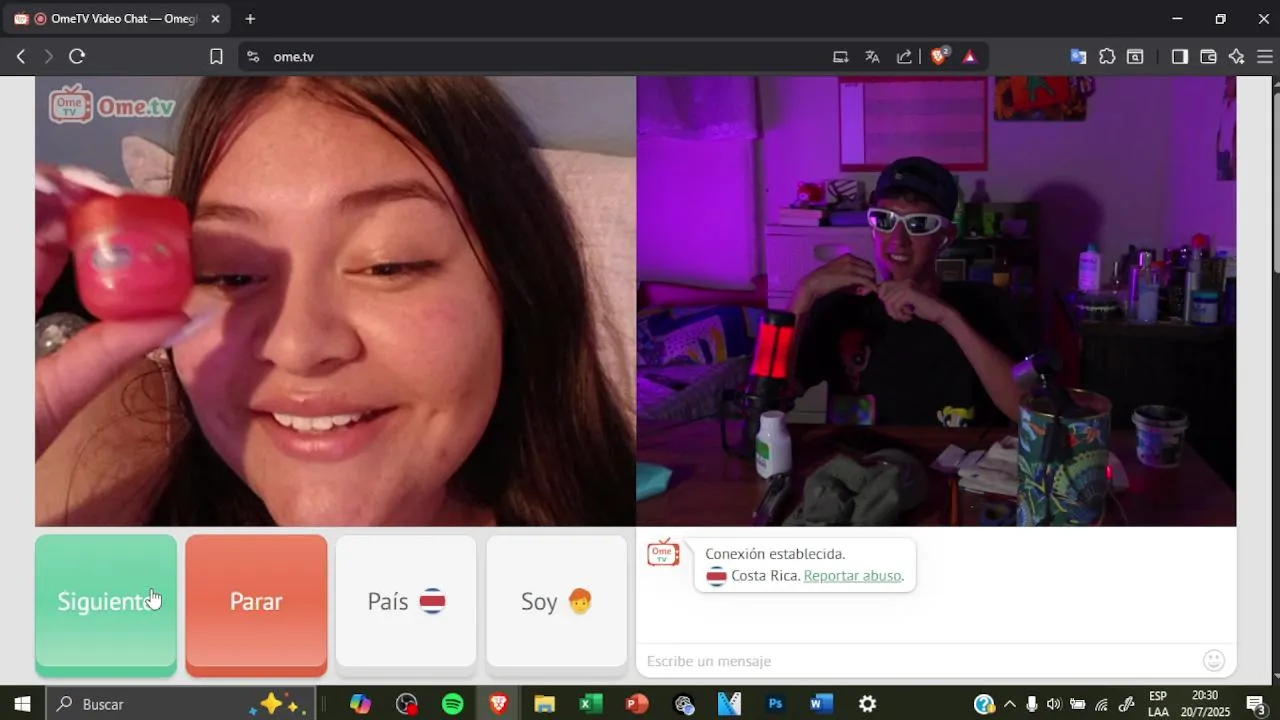
Task: Go forward to the next page
Action: [48, 57]
